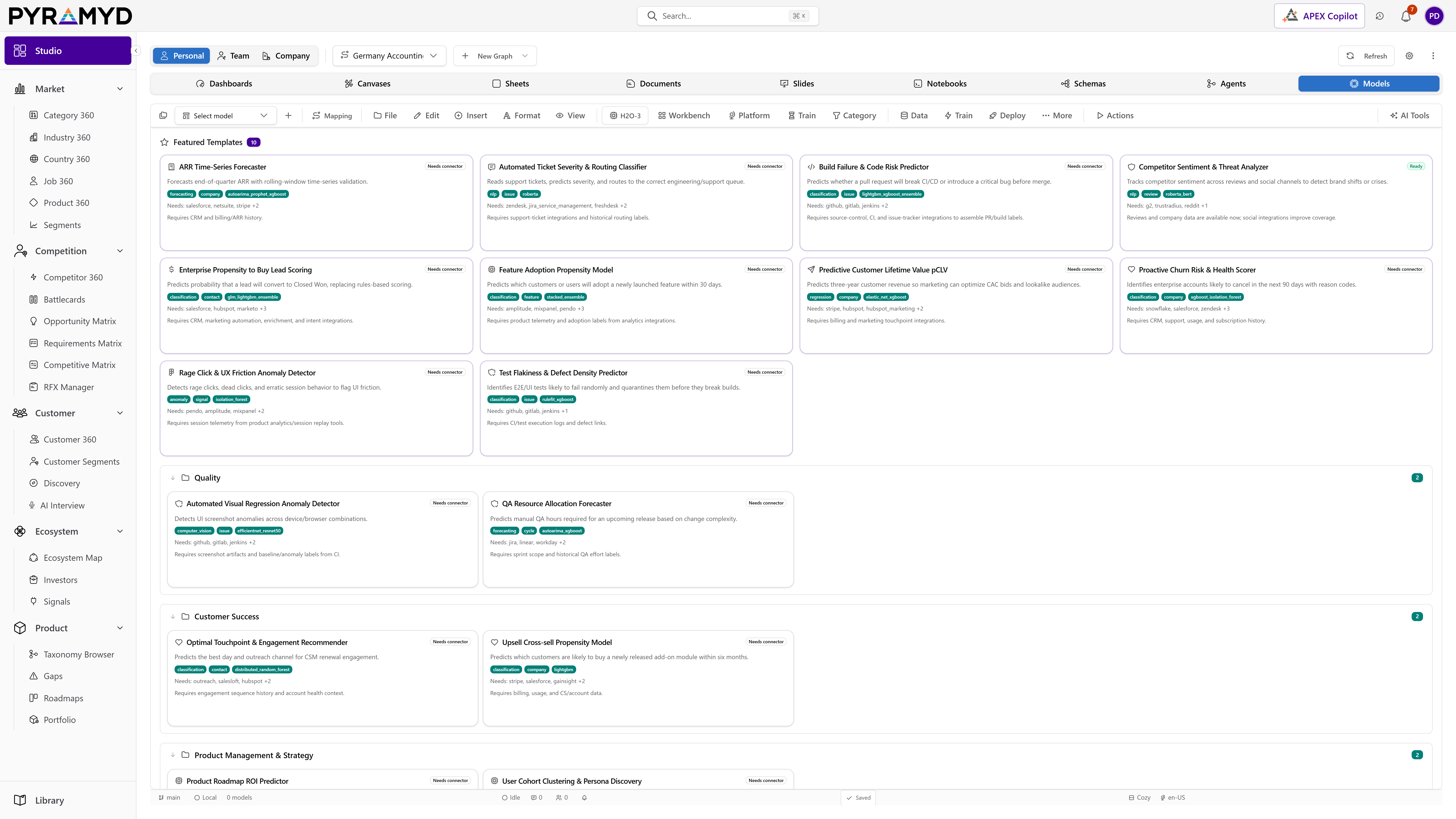
Task: Click the Refresh button
Action: 1366,56
